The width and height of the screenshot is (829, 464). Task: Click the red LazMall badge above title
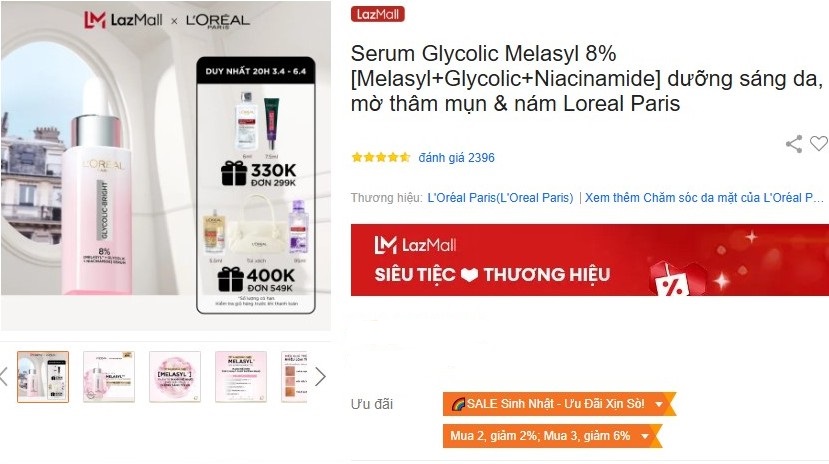[377, 14]
